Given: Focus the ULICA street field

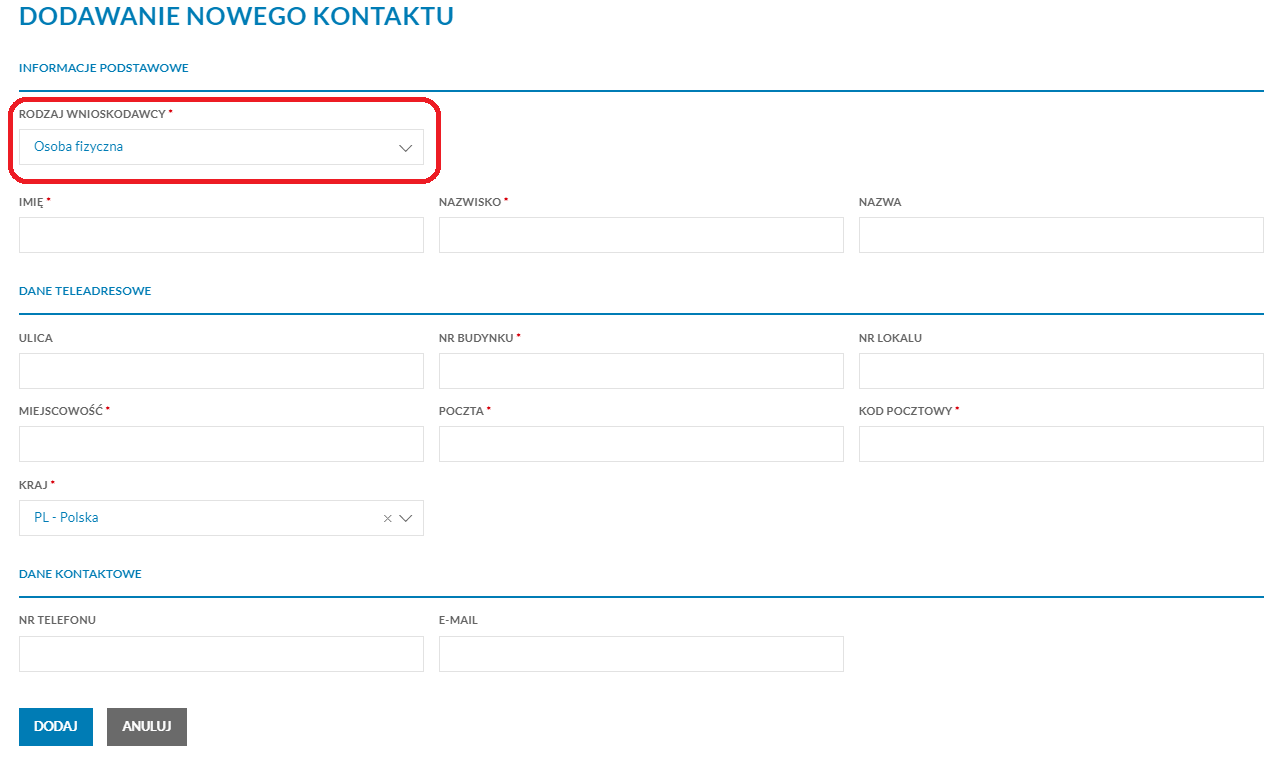Looking at the screenshot, I should (220, 370).
